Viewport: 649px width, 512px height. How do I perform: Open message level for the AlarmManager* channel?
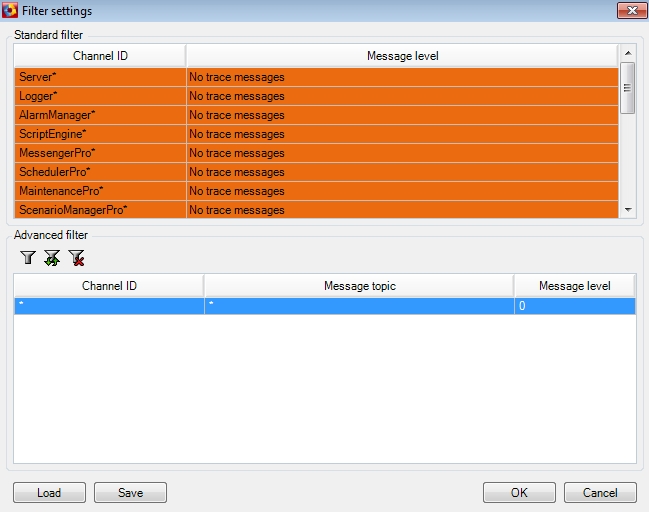click(402, 115)
